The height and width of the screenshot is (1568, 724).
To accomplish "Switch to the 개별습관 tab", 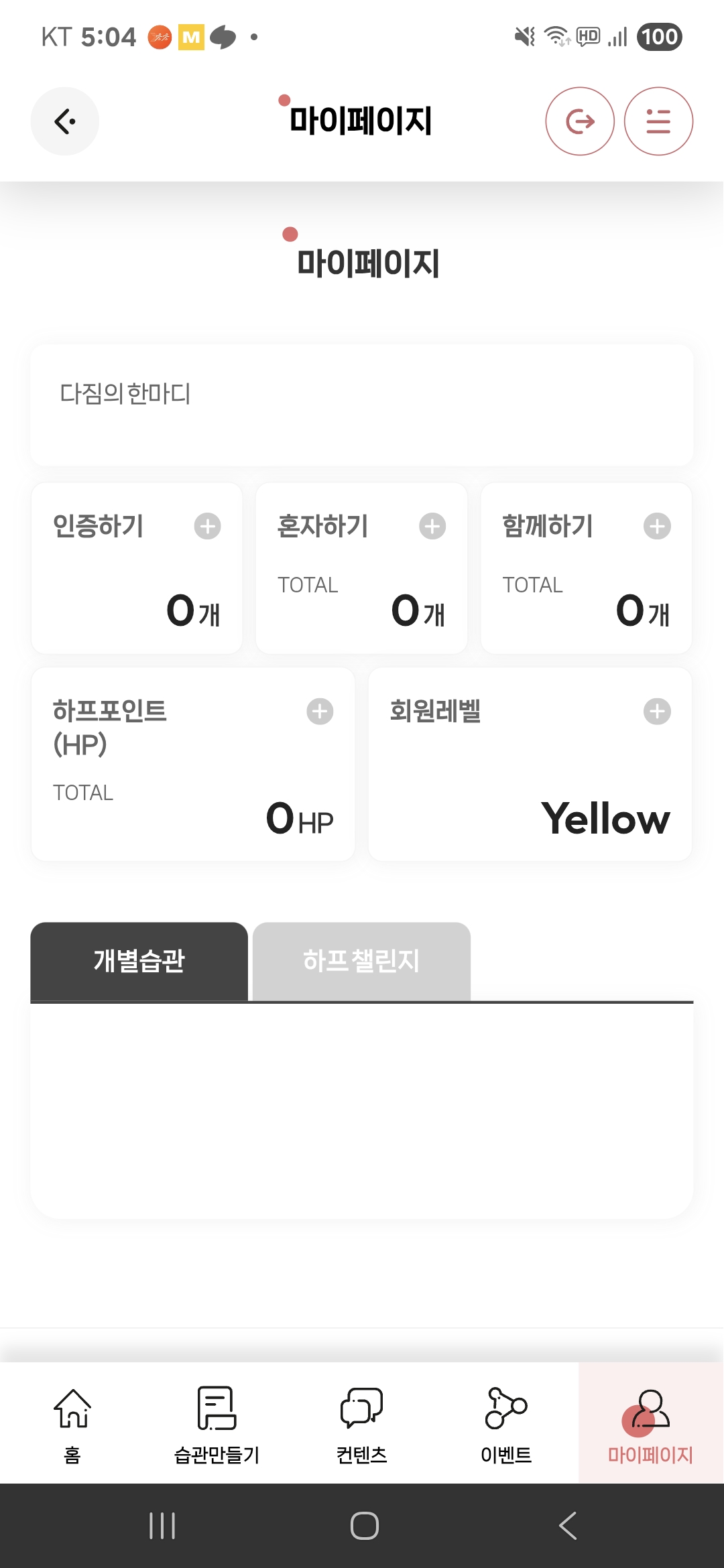I will (x=139, y=961).
